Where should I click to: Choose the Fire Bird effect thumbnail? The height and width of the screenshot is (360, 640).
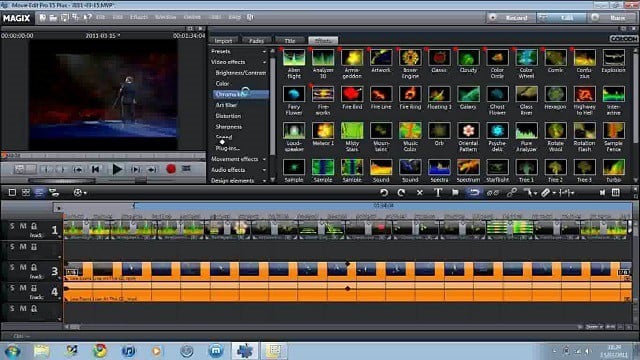pyautogui.click(x=352, y=98)
